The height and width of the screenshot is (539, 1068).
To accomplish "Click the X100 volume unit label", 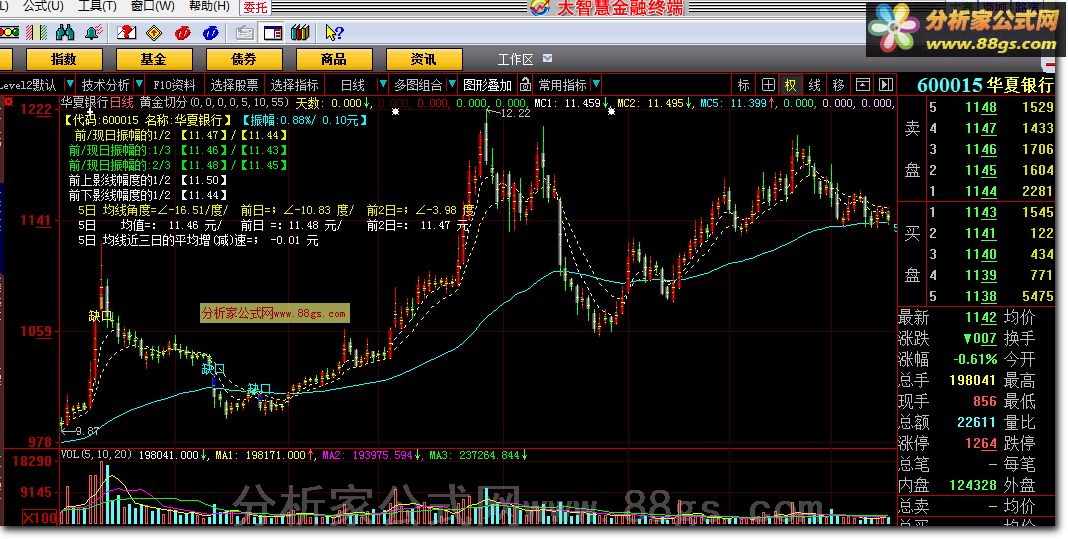I will [x=40, y=518].
